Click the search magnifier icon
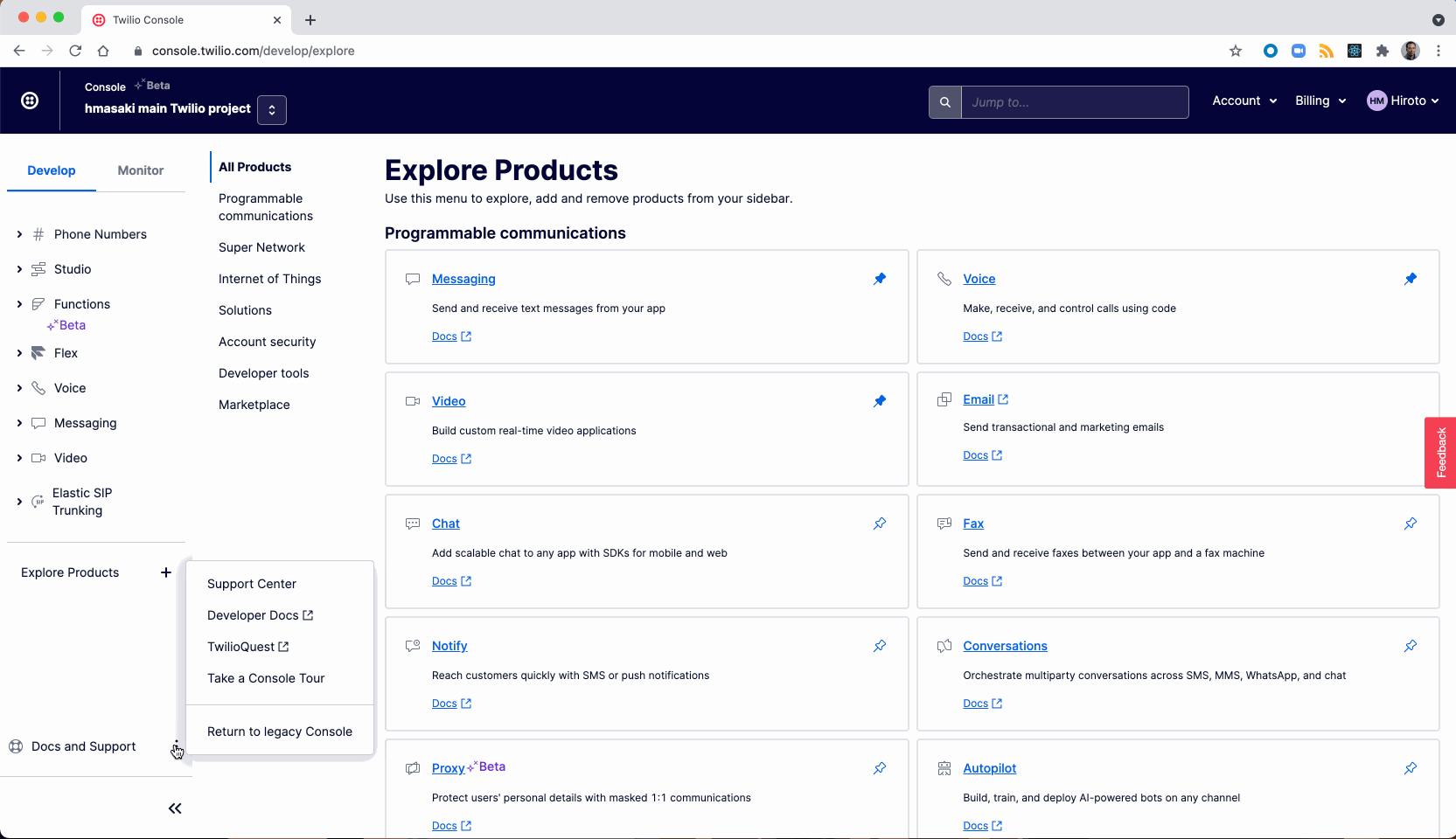 tap(945, 102)
